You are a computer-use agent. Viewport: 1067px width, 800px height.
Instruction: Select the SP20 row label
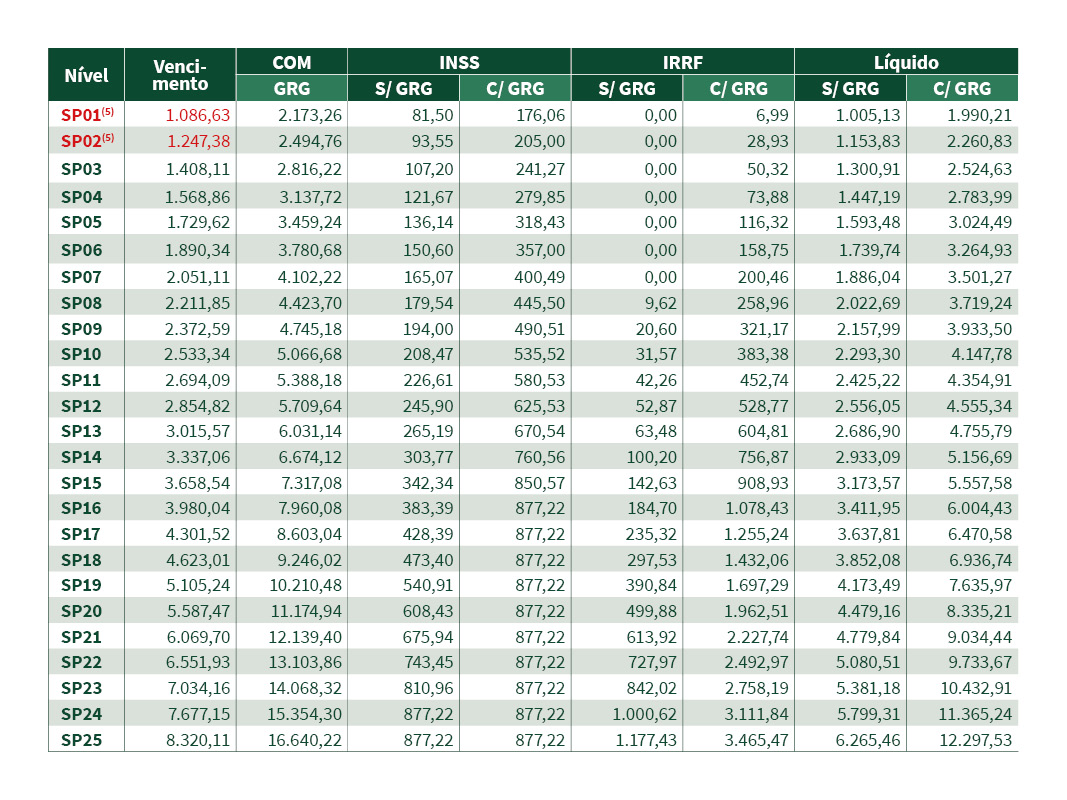[81, 611]
